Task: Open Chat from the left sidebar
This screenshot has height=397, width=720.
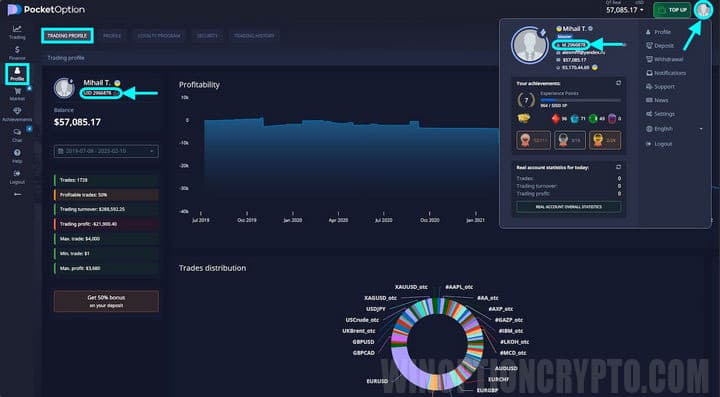Action: (x=17, y=135)
